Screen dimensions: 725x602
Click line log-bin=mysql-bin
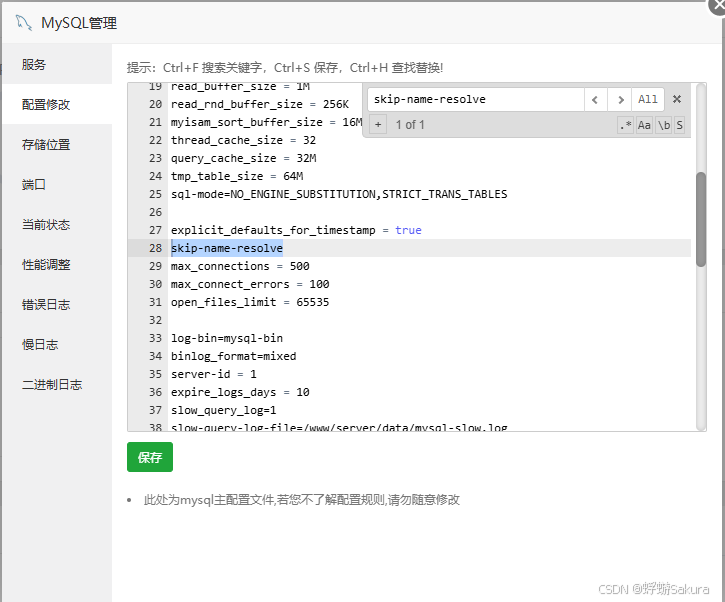coord(227,338)
